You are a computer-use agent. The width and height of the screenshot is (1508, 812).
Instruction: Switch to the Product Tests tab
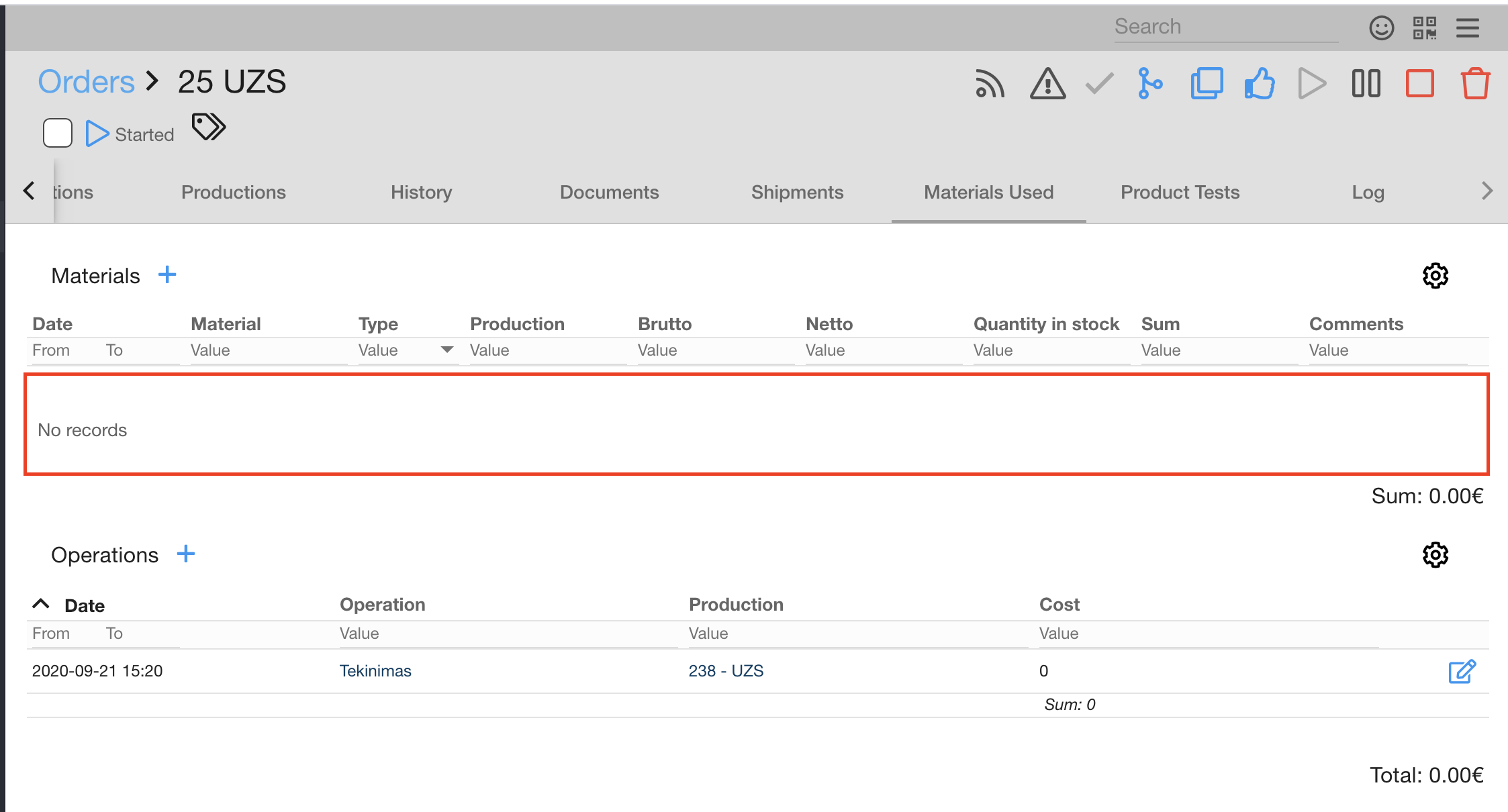click(1180, 193)
